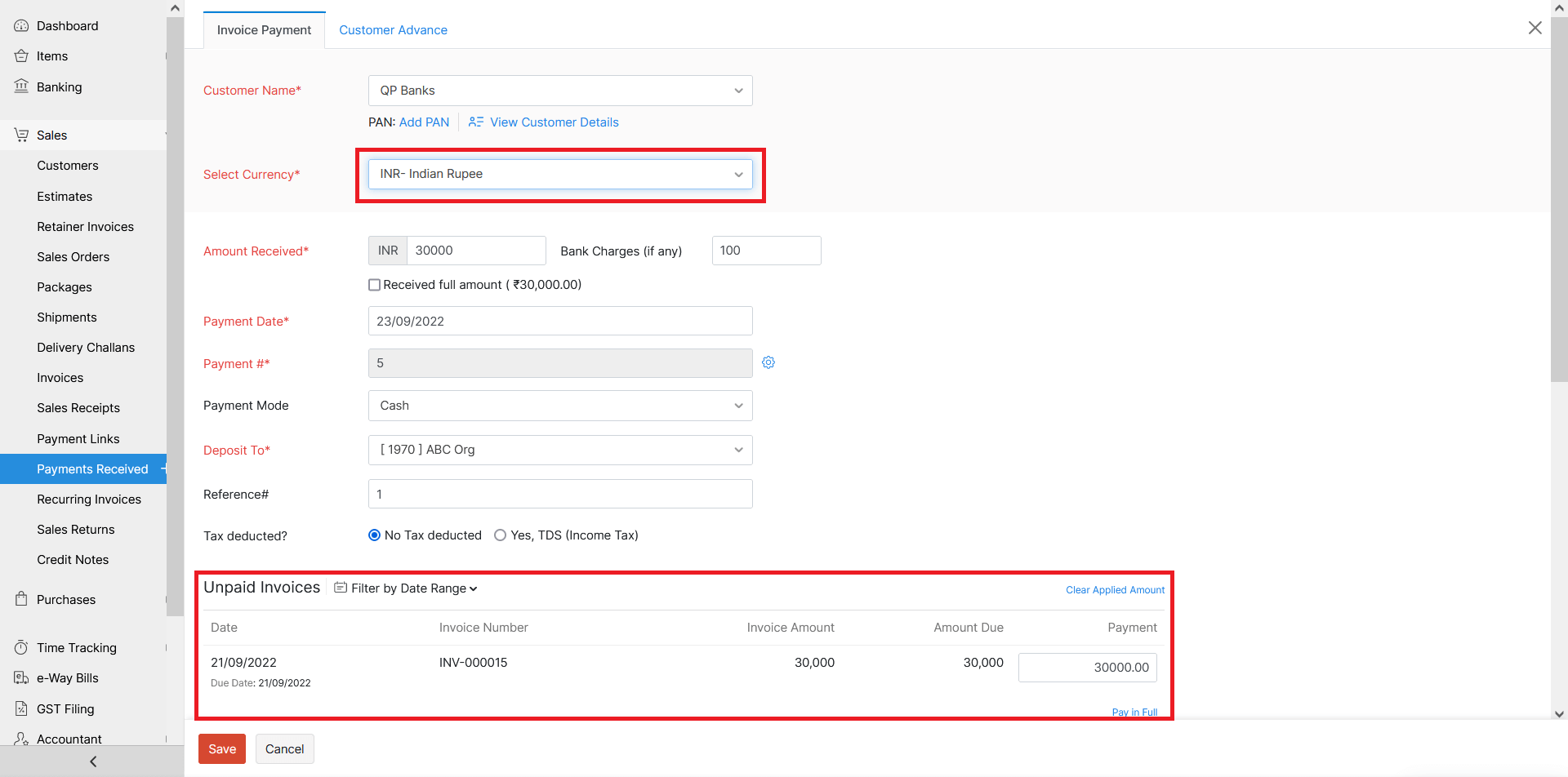Open Payments Received in the Sales menu
Image resolution: width=1568 pixels, height=777 pixels.
pos(92,468)
